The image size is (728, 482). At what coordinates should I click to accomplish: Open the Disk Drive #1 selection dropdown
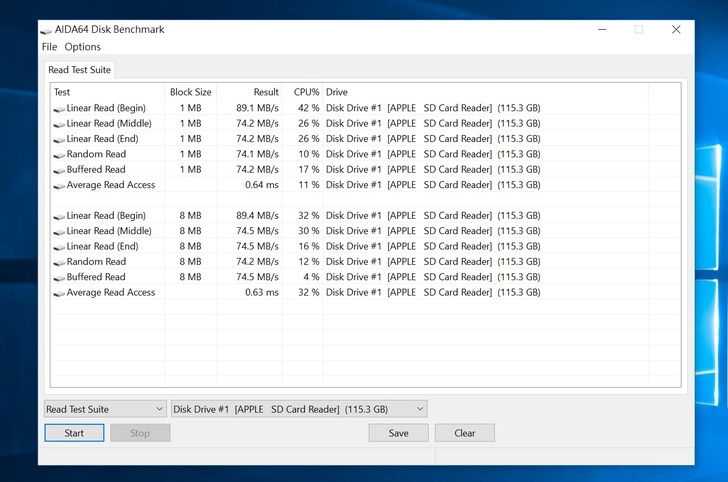(299, 409)
